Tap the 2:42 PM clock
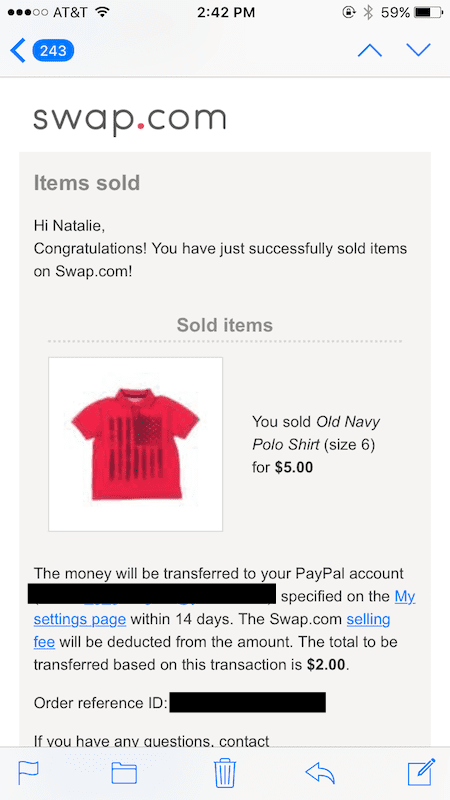Viewport: 450px width, 800px height. tap(226, 13)
